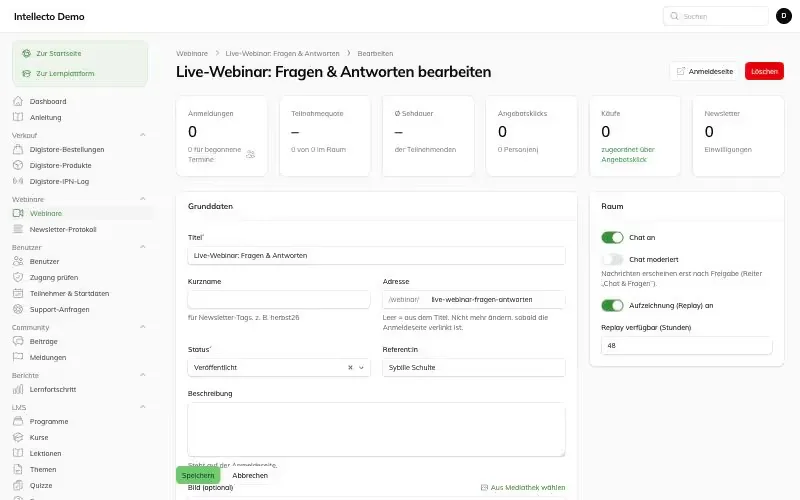Collapse the LMS sidebar section
The image size is (800, 500).
click(143, 407)
